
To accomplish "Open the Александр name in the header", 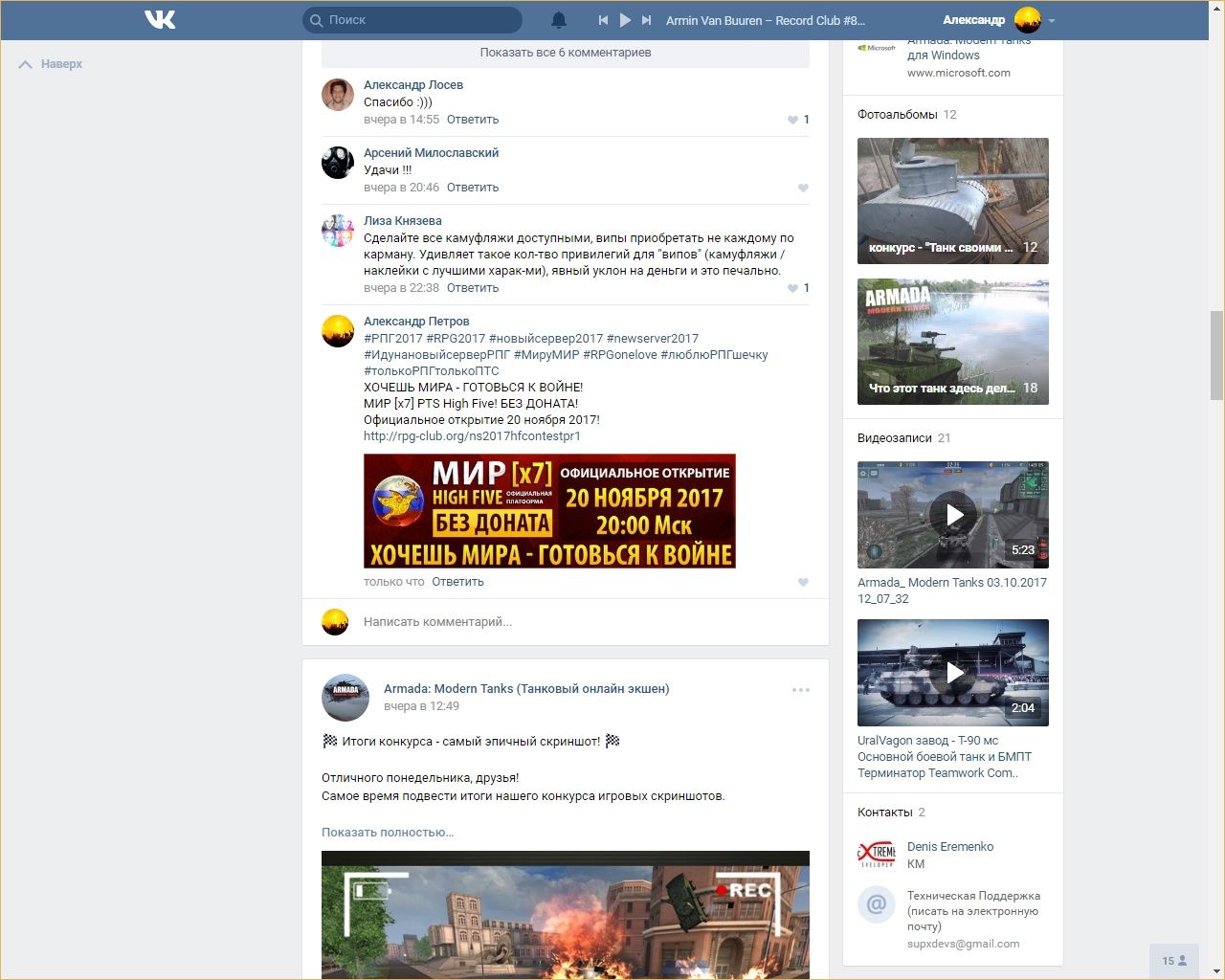I will [974, 20].
